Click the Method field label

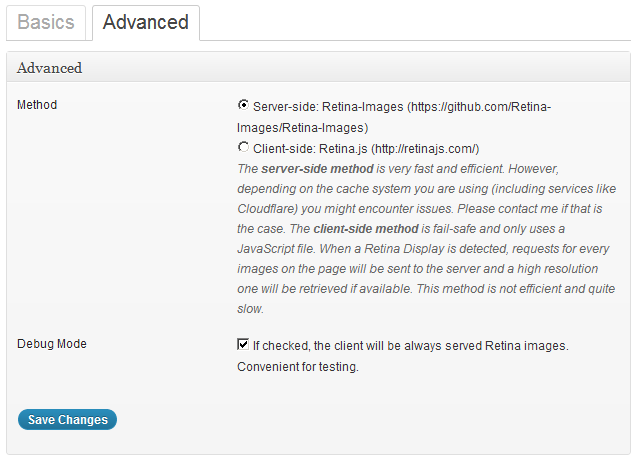pos(37,105)
